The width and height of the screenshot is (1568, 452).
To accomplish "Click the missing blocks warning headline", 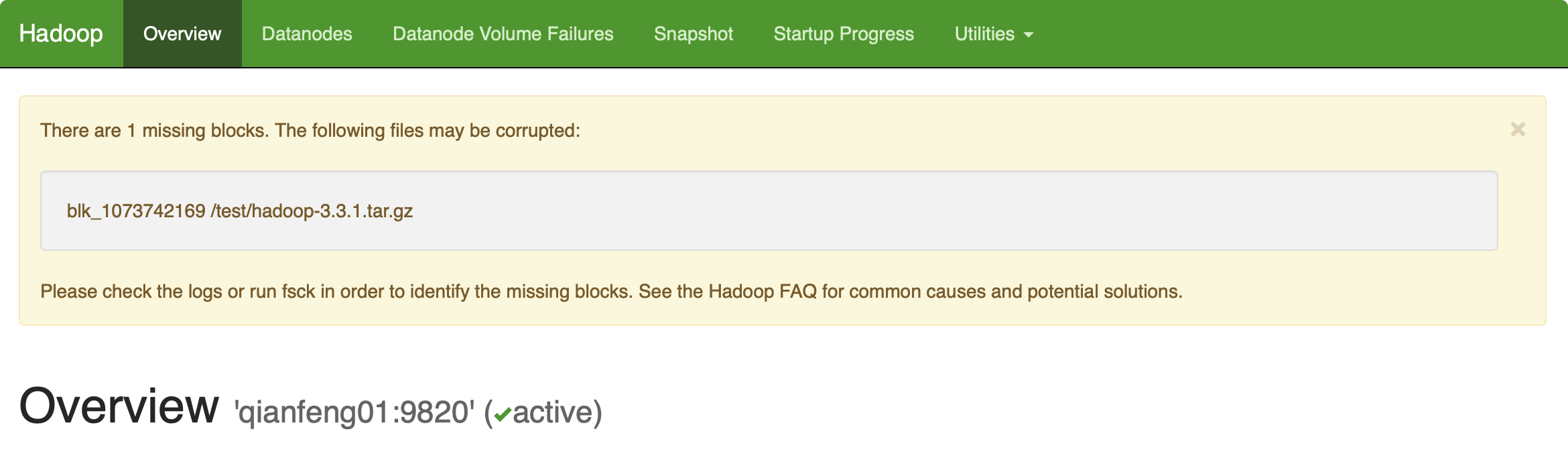I will 310,131.
